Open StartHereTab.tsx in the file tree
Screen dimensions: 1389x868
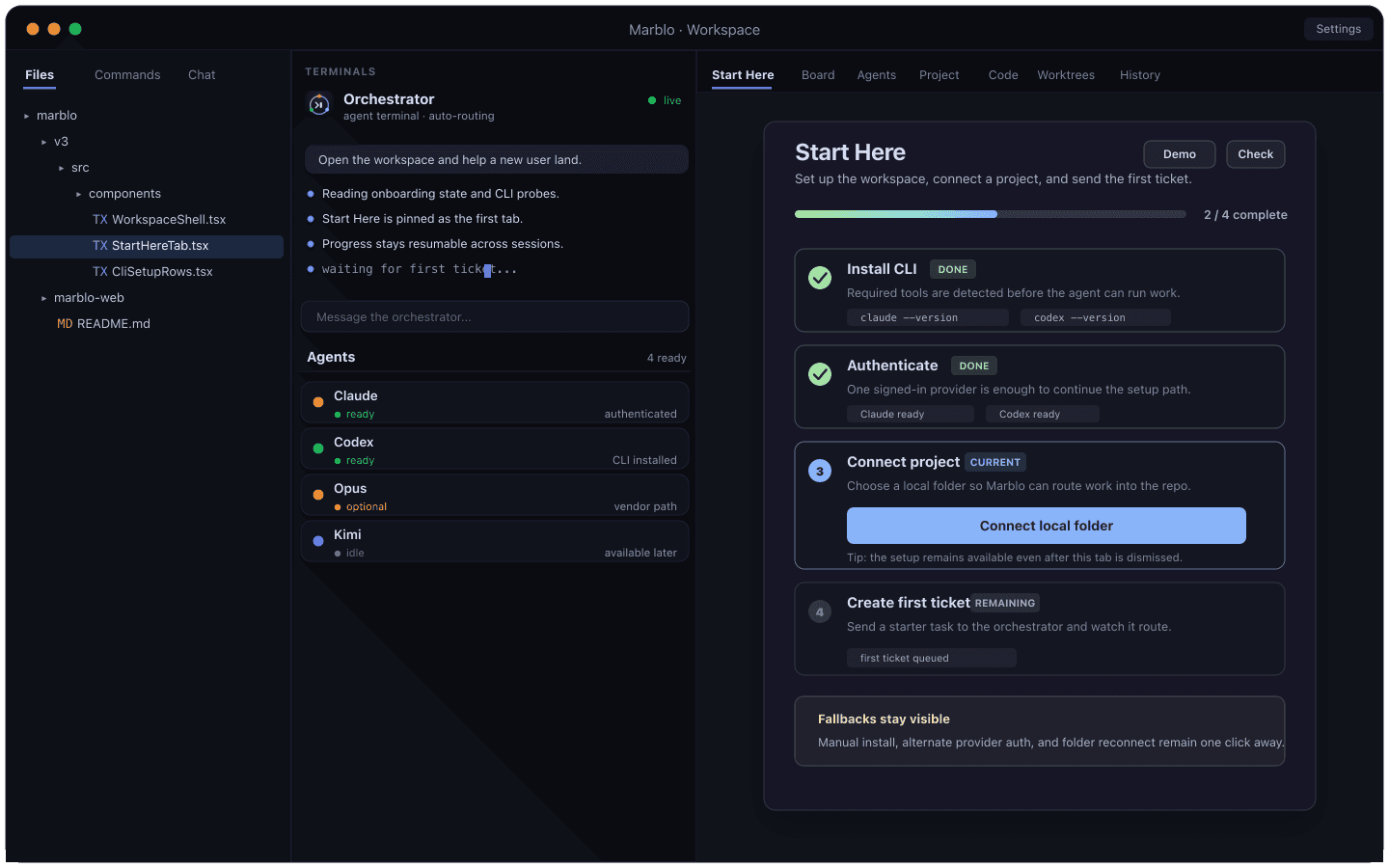pyautogui.click(x=147, y=246)
